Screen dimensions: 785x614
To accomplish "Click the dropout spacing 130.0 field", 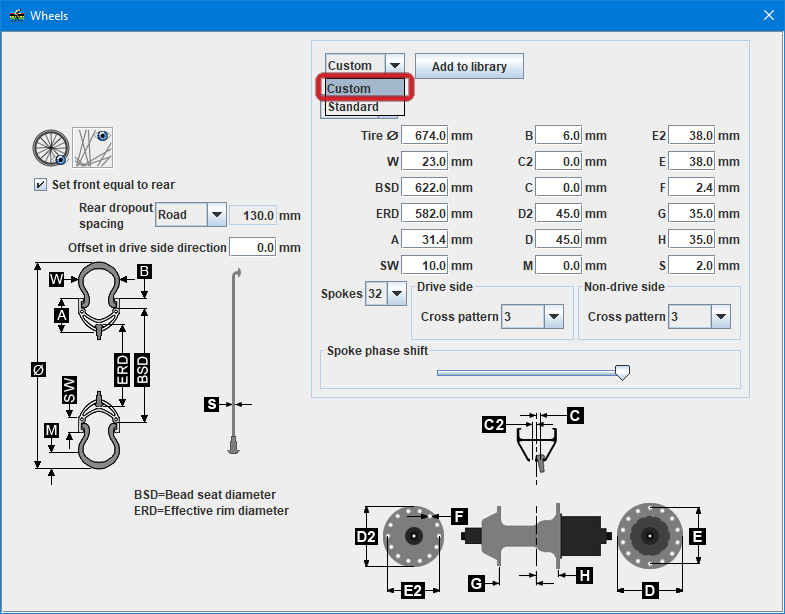I will click(253, 215).
